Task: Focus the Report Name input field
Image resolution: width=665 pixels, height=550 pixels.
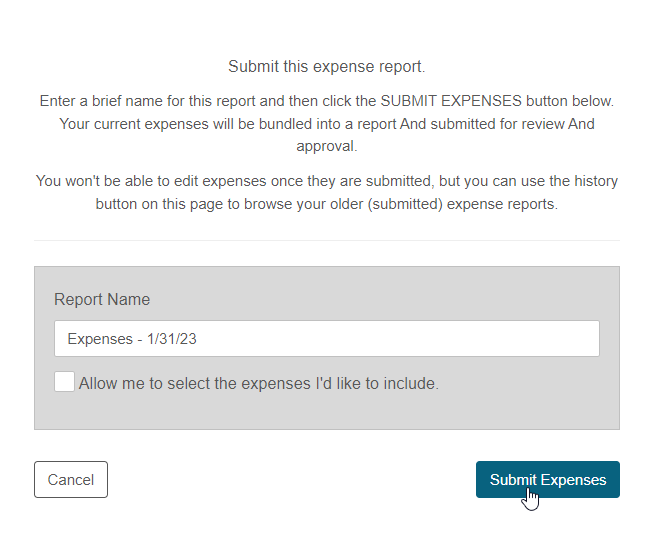Action: pos(327,338)
